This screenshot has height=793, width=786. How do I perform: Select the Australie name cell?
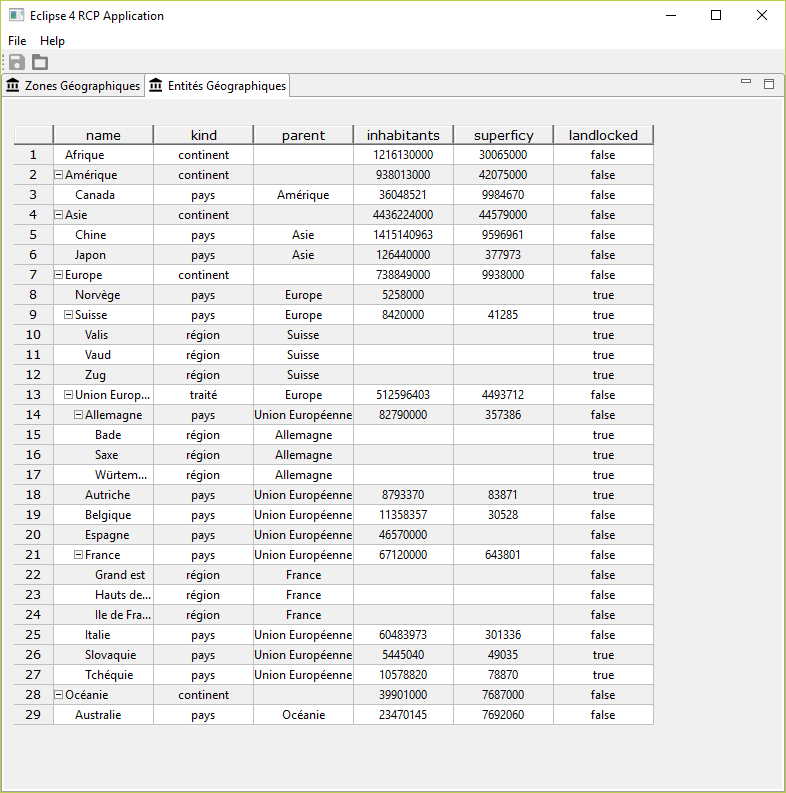103,715
